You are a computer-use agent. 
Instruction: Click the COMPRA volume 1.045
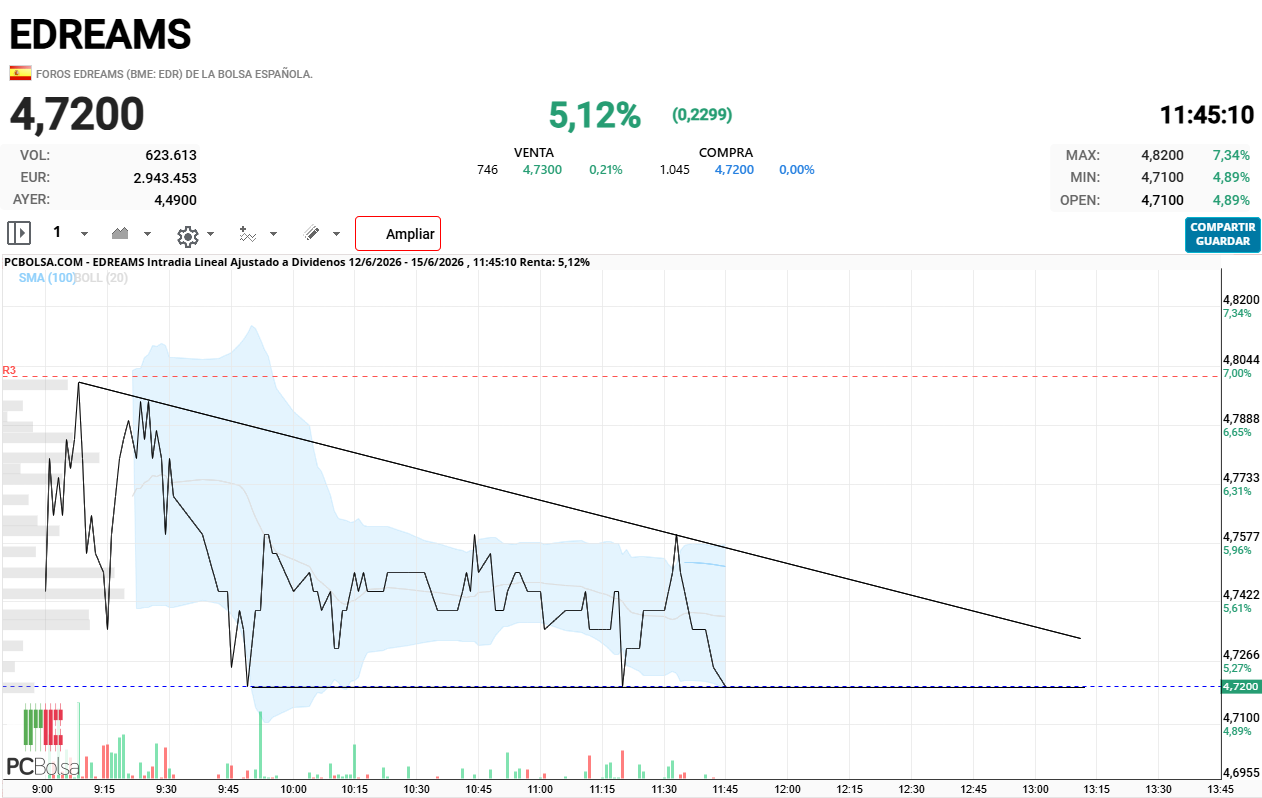pyautogui.click(x=675, y=170)
